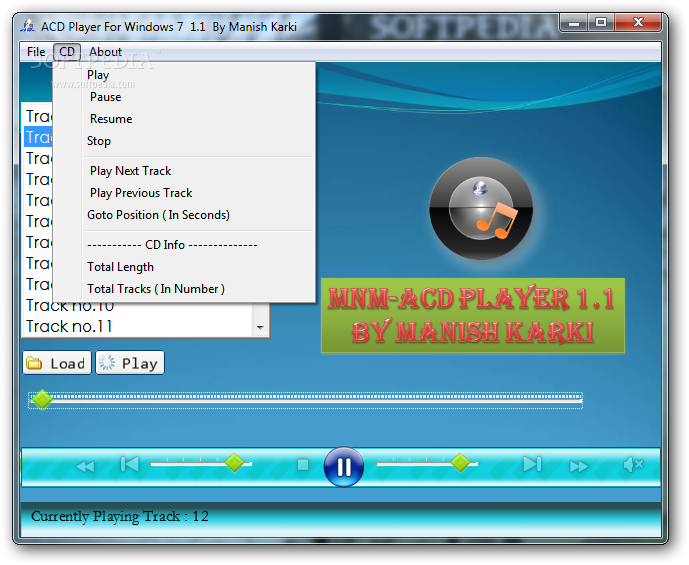The height and width of the screenshot is (565, 689).
Task: Click the round blue pause button
Action: coord(344,467)
